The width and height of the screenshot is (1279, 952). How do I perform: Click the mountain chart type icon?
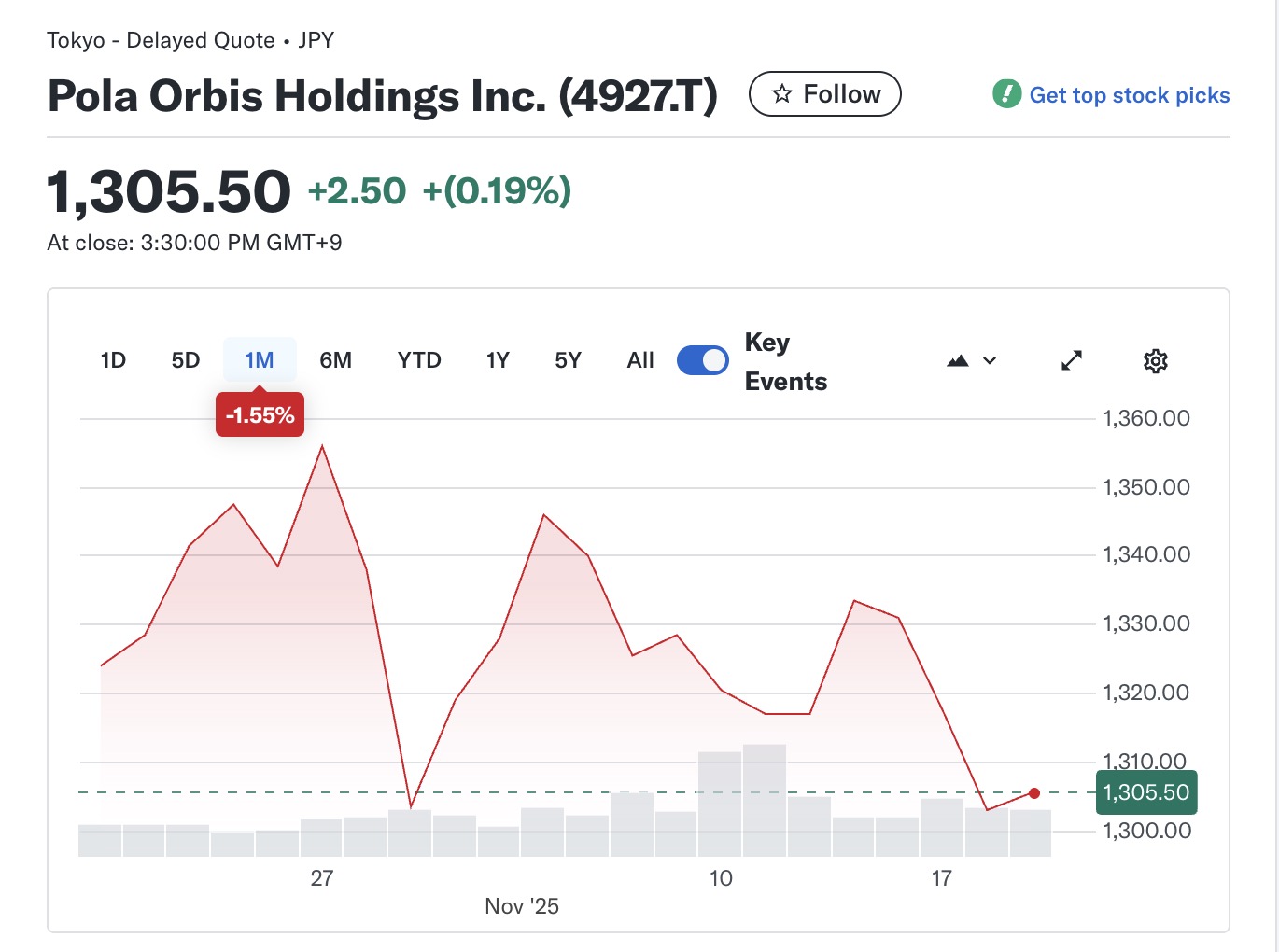click(958, 361)
